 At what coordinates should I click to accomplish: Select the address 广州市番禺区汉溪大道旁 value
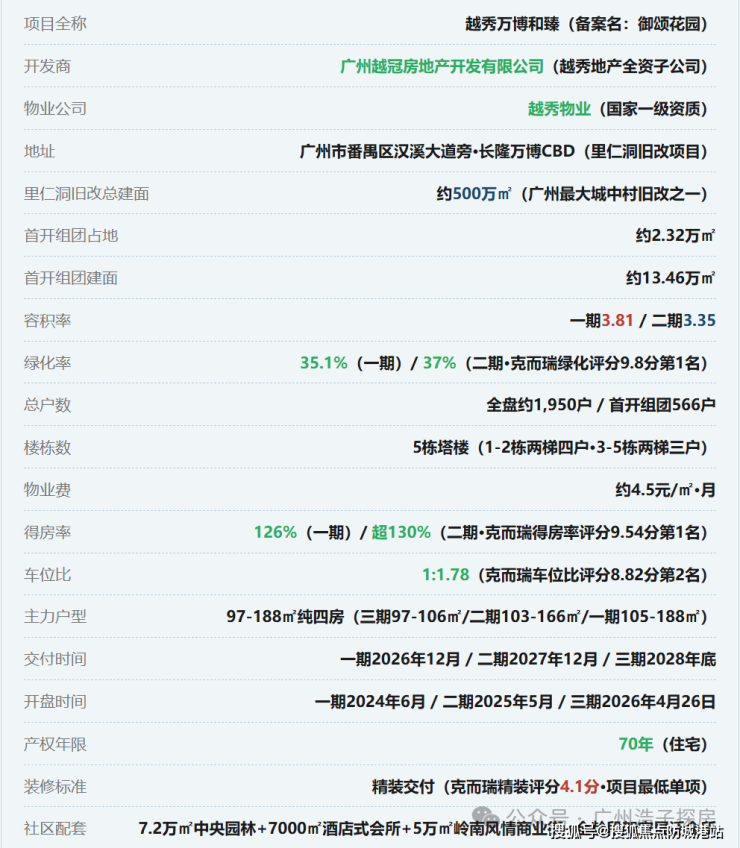385,151
